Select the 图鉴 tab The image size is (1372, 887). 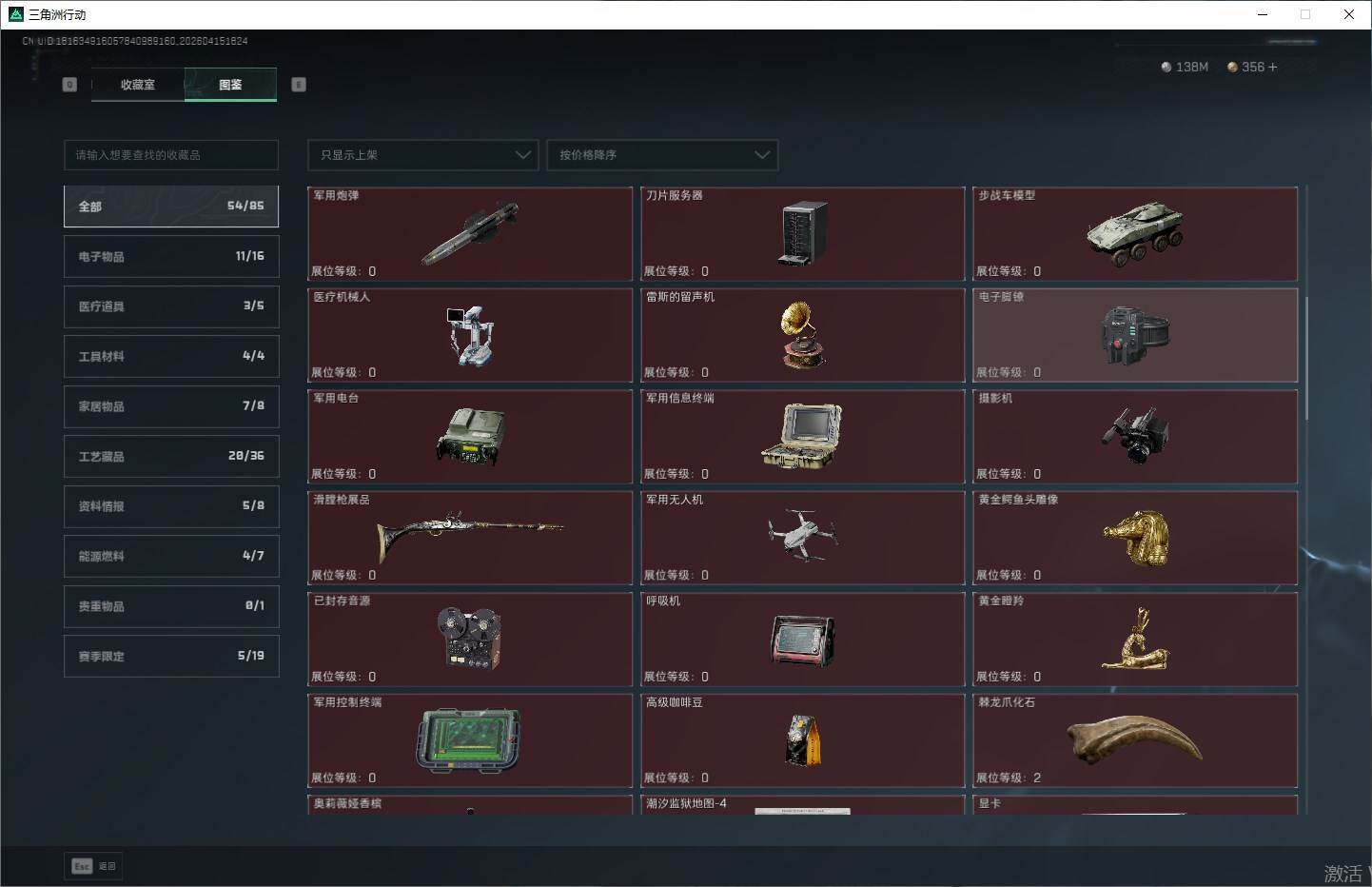point(230,85)
